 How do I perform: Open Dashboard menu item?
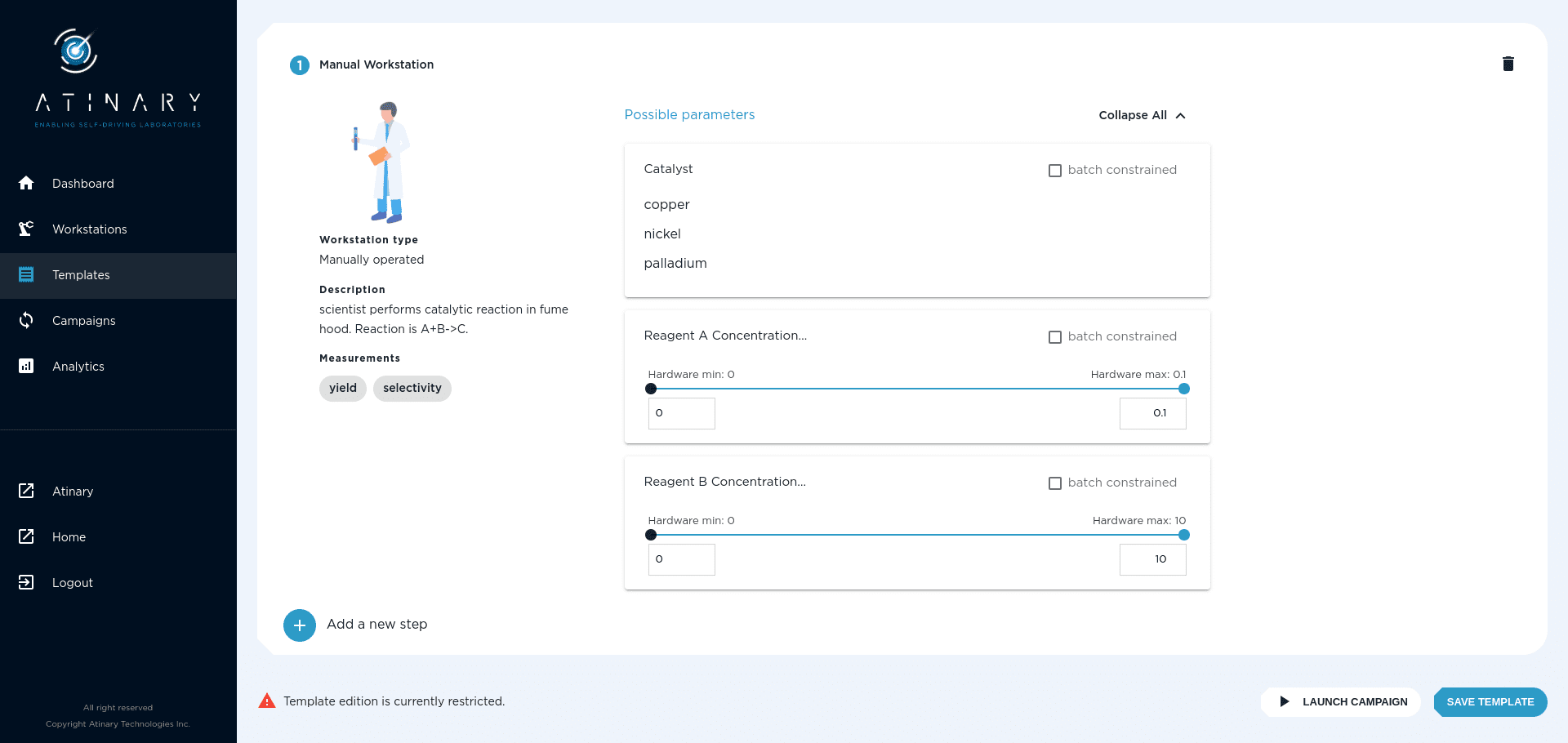(118, 183)
